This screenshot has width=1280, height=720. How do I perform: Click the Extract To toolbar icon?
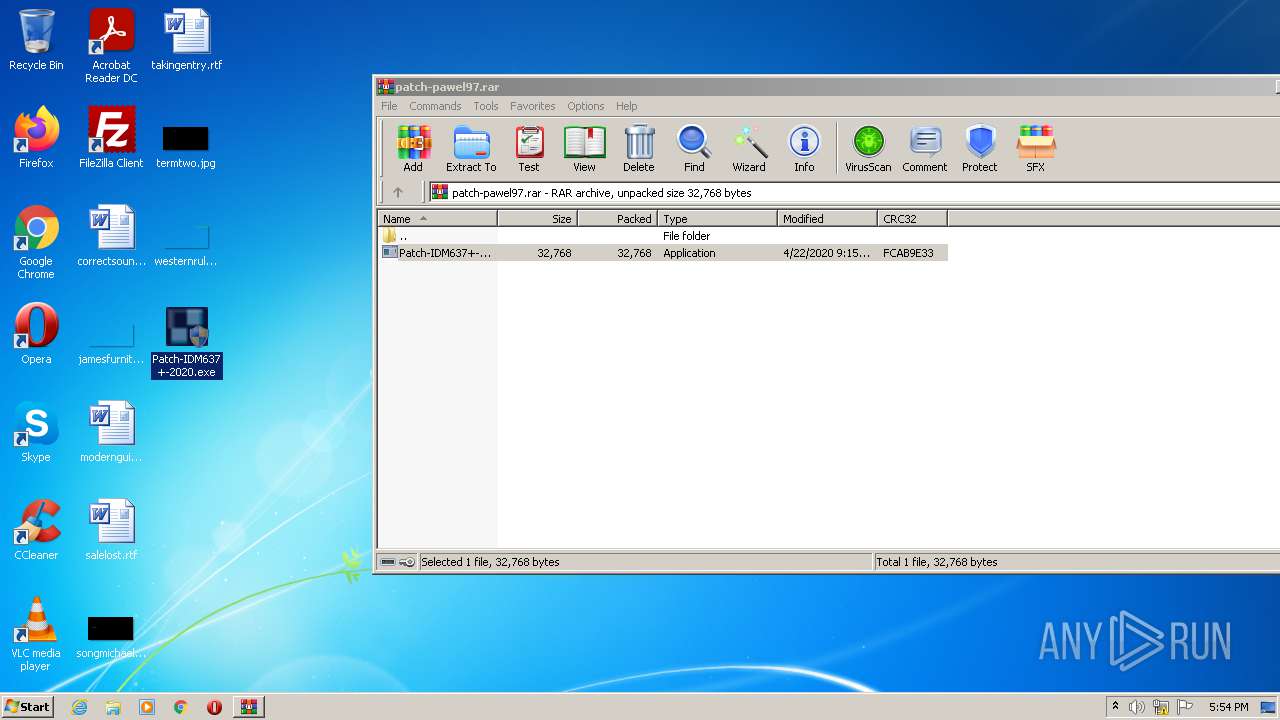tap(471, 149)
